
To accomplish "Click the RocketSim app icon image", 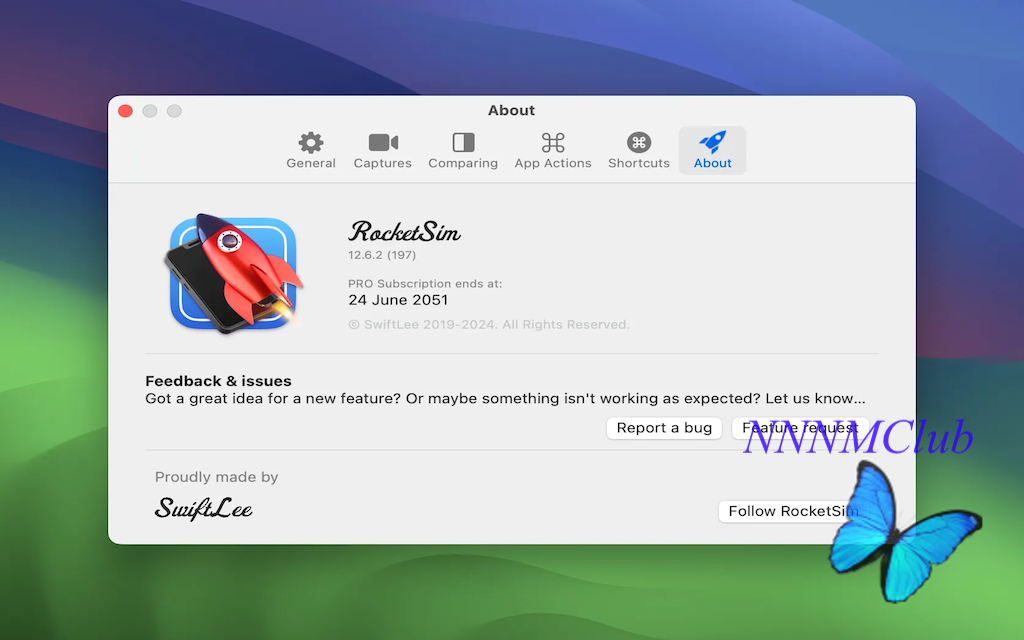I will coord(233,274).
